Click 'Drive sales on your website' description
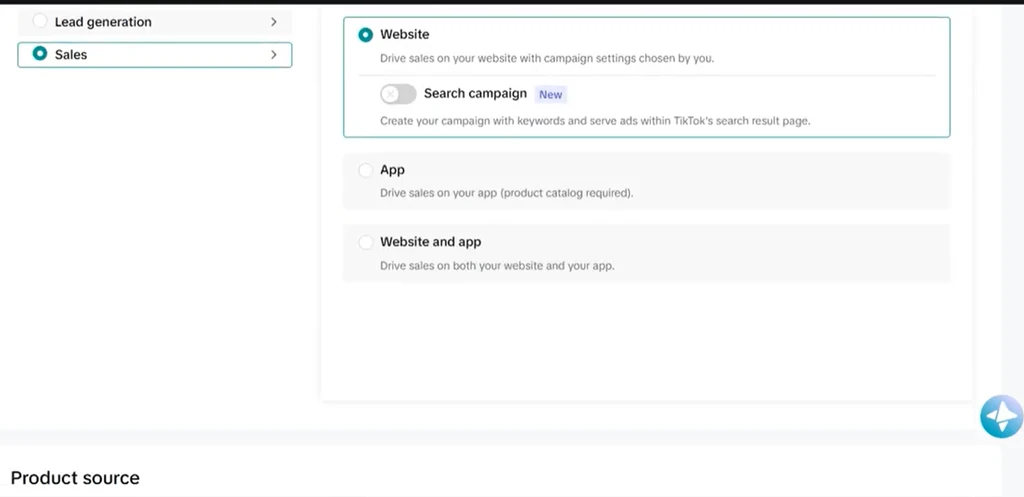 pyautogui.click(x=547, y=58)
